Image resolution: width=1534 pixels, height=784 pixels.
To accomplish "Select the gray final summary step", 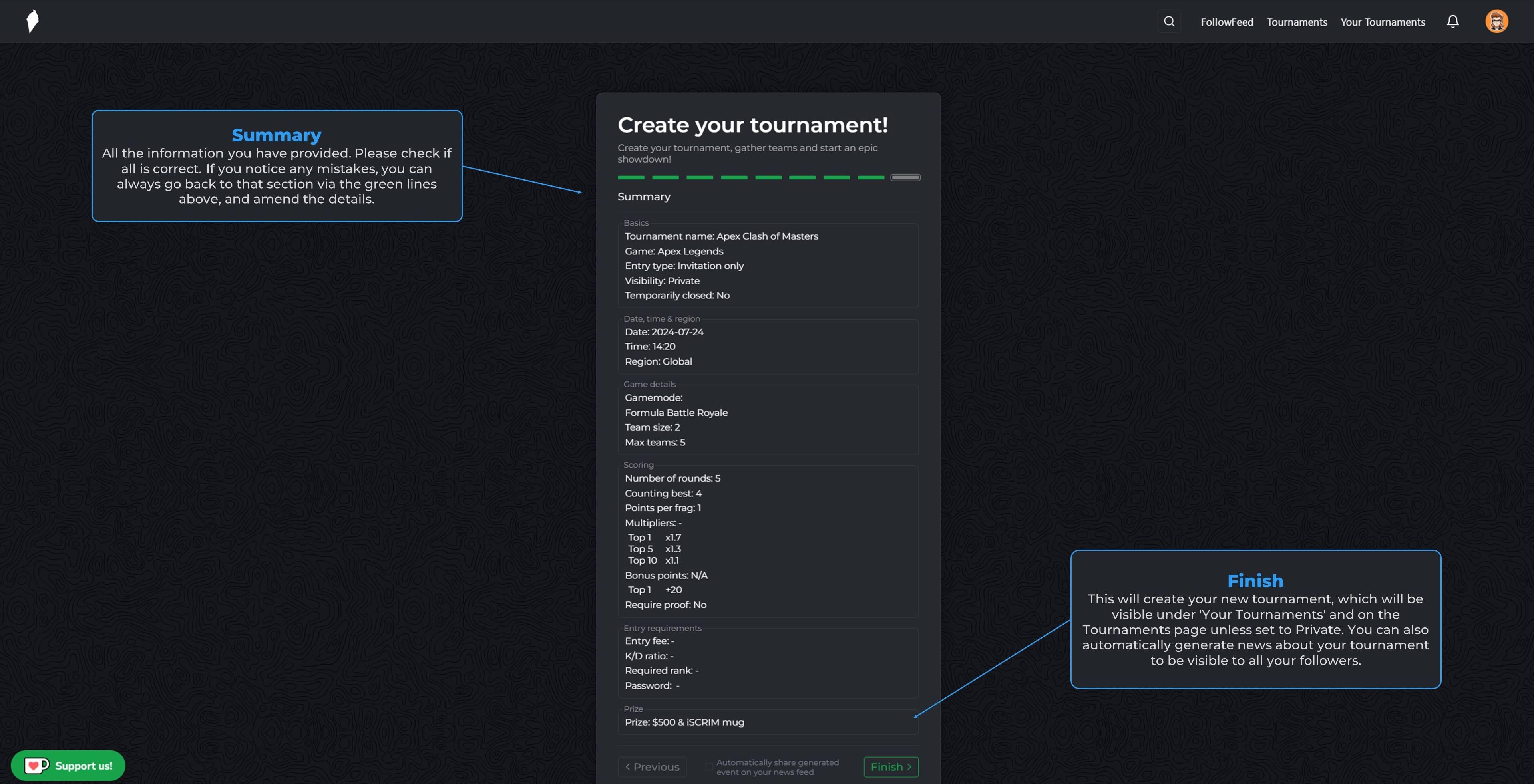I will pyautogui.click(x=905, y=177).
